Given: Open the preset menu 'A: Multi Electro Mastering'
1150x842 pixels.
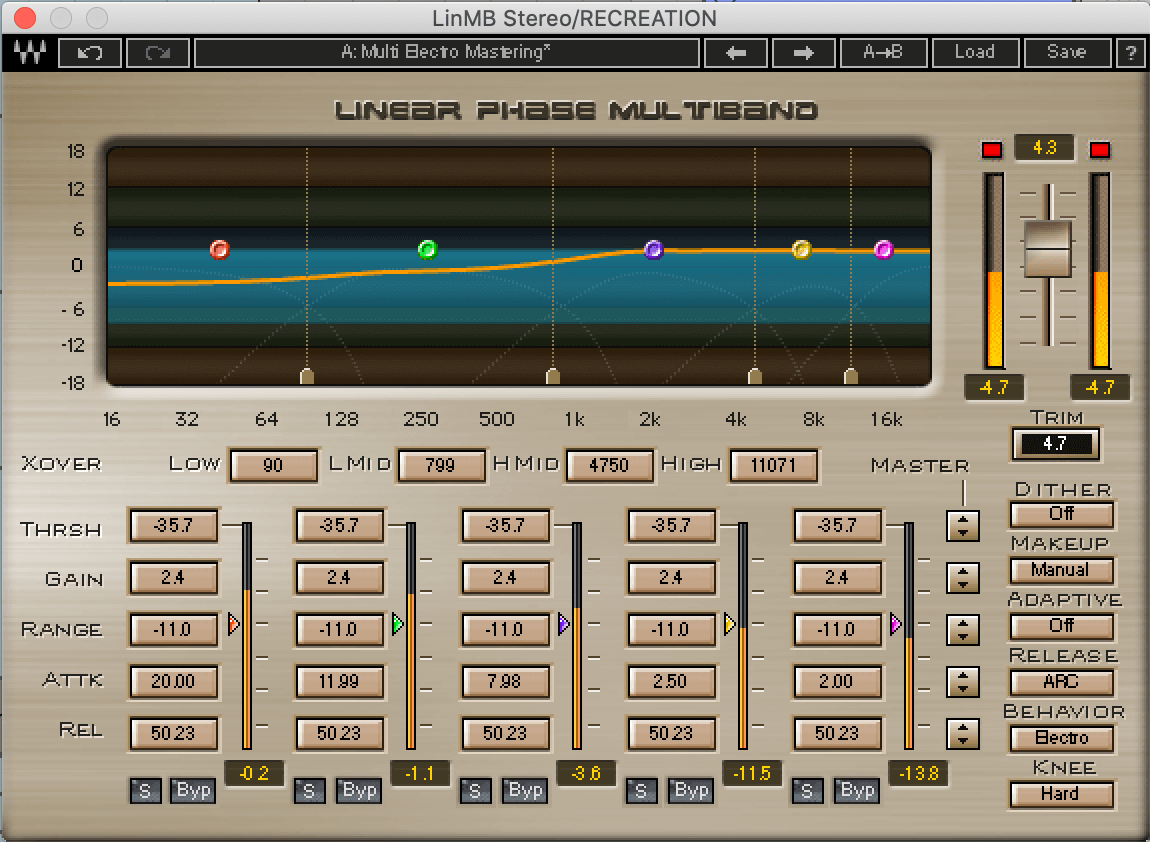Looking at the screenshot, I should point(446,53).
